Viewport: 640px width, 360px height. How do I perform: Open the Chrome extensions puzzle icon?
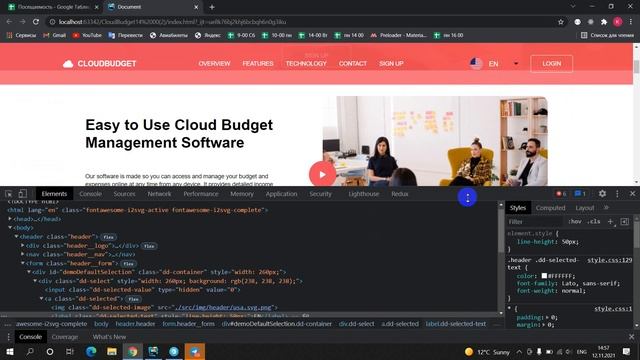click(604, 22)
